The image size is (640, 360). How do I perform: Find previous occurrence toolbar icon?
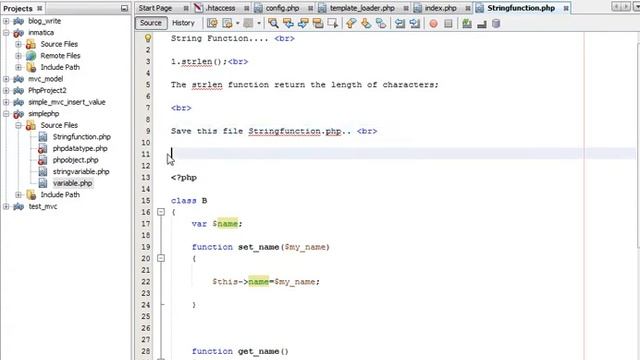(288, 23)
